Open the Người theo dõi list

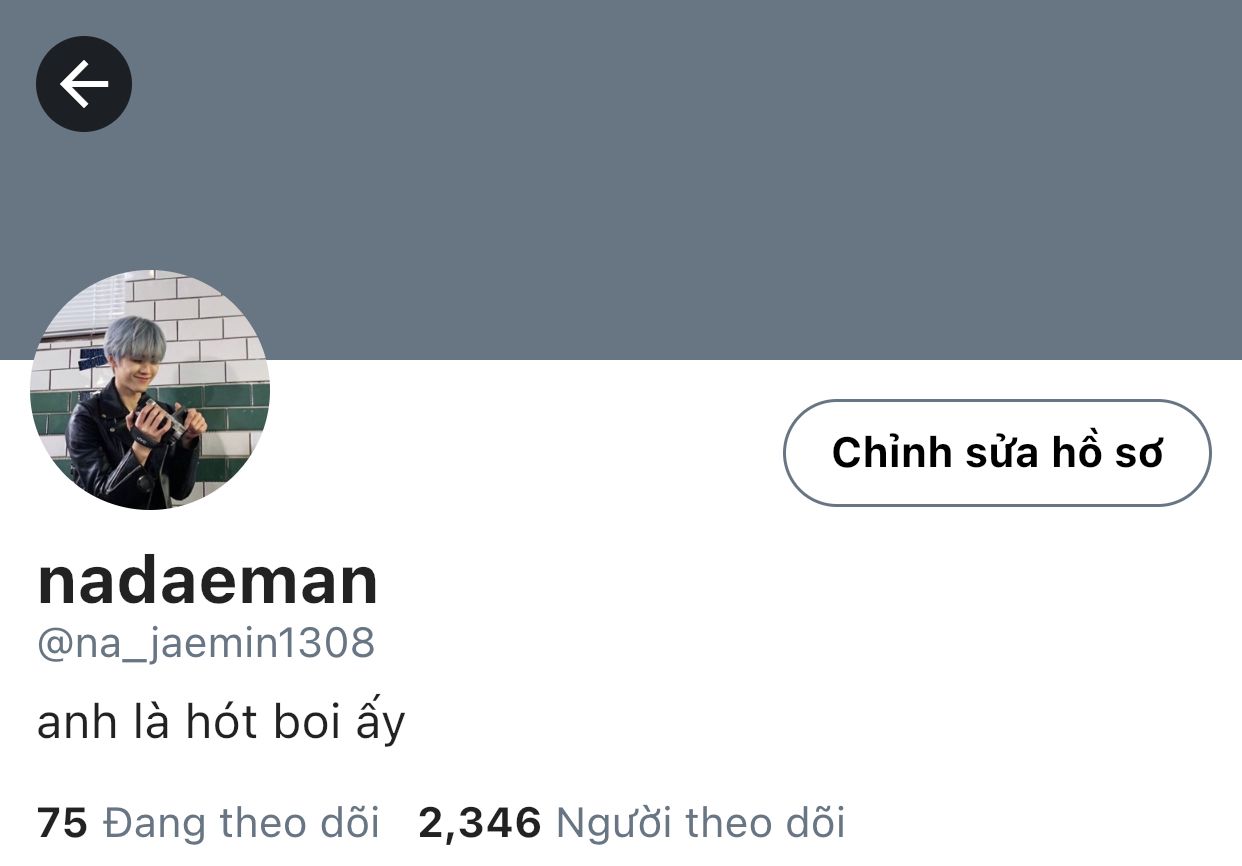[632, 823]
